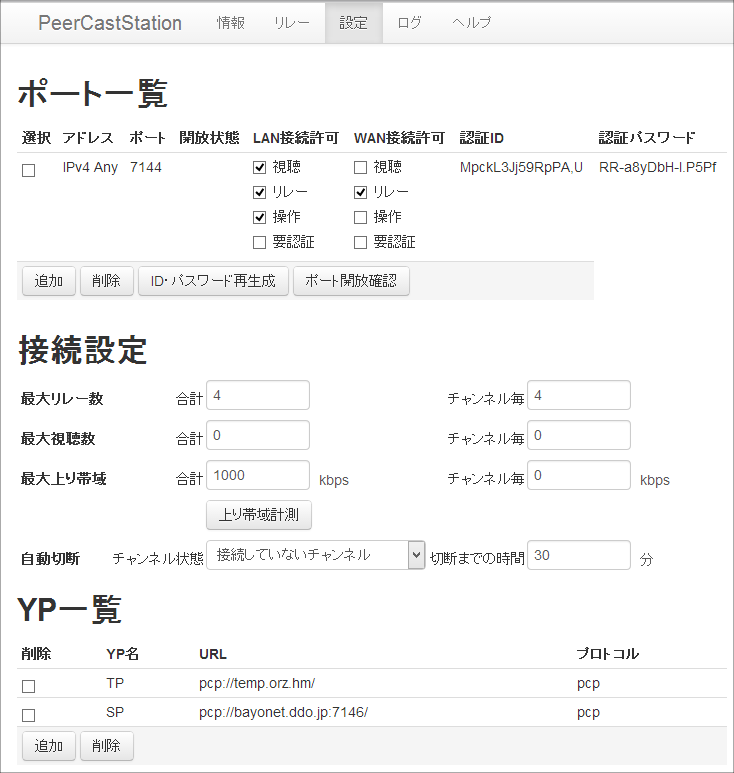Viewport: 734px width, 773px height.
Task: Click 削除 button in port list
Action: point(106,281)
